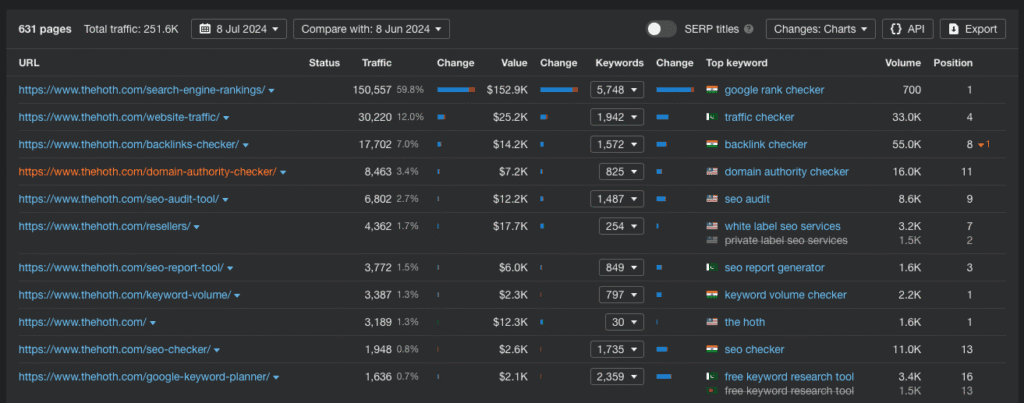Click the India flag next to seo checker
This screenshot has height=403, width=1024.
click(712, 349)
